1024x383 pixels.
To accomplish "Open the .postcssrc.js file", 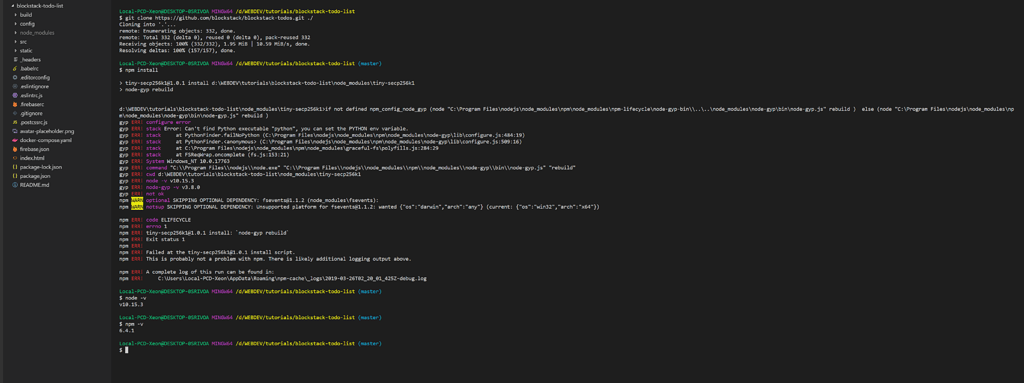I will [33, 122].
